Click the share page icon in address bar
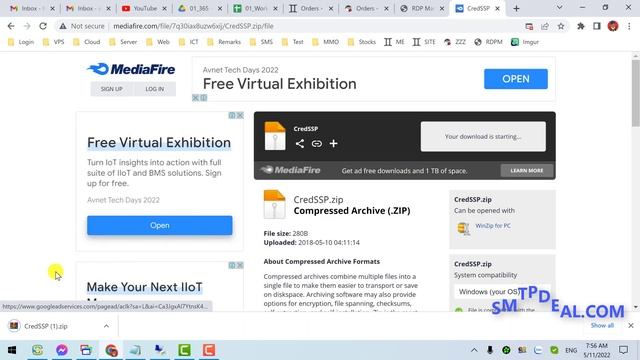The width and height of the screenshot is (640, 360). [x=545, y=26]
